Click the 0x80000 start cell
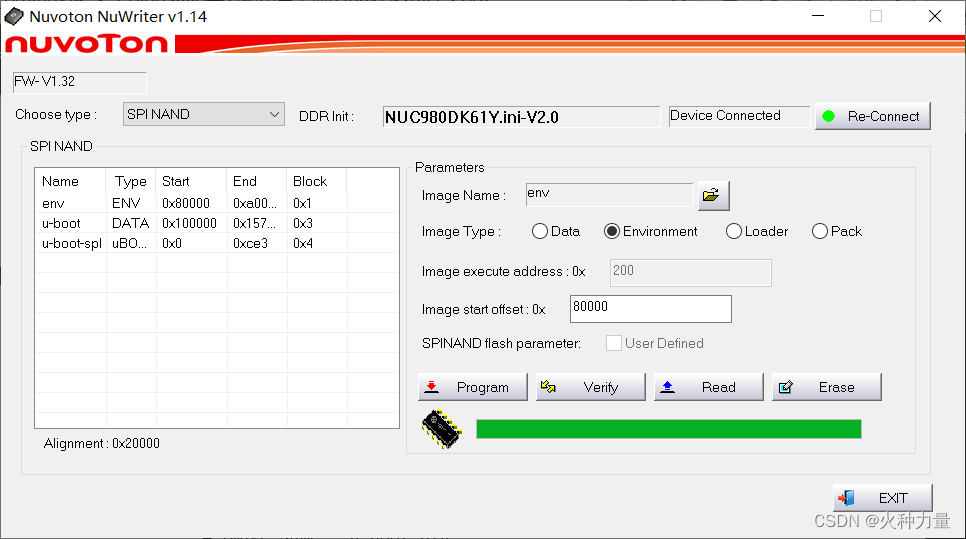 coord(186,203)
